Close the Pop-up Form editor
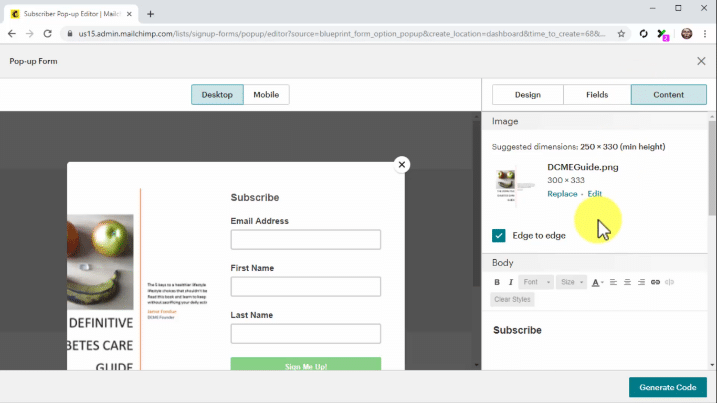This screenshot has width=717, height=403. coord(701,61)
